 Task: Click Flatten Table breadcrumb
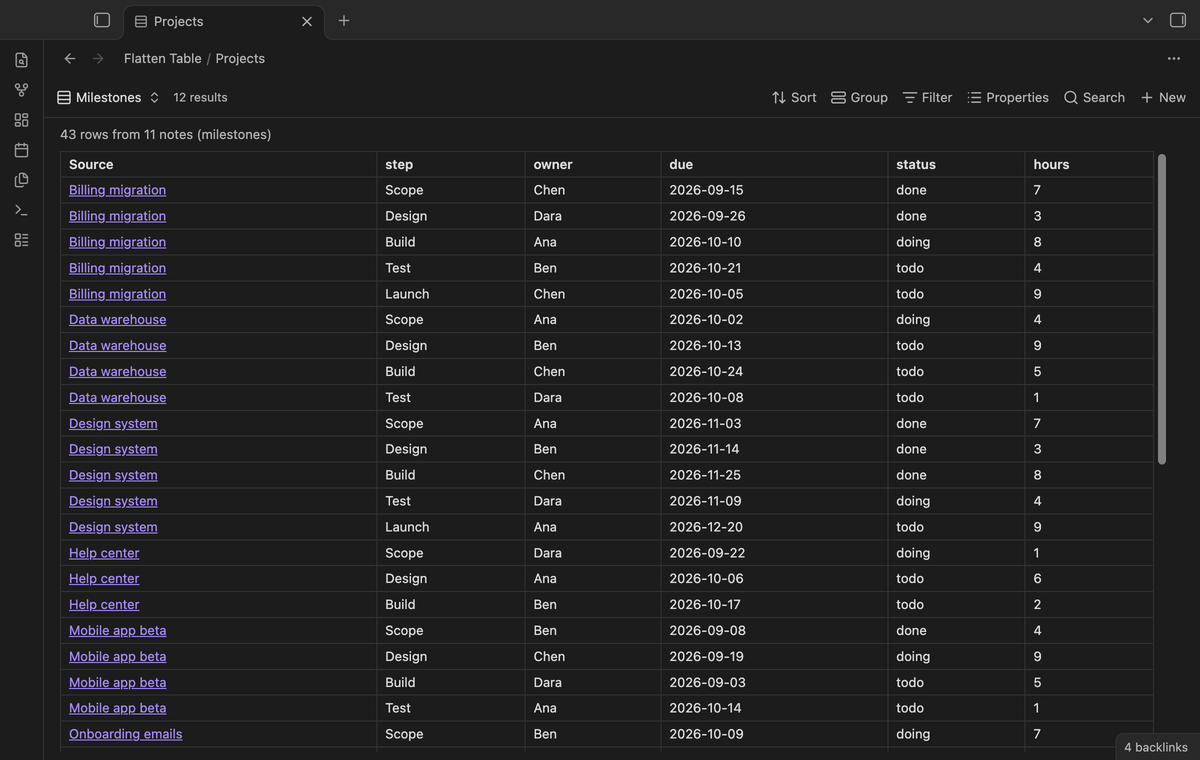(163, 58)
